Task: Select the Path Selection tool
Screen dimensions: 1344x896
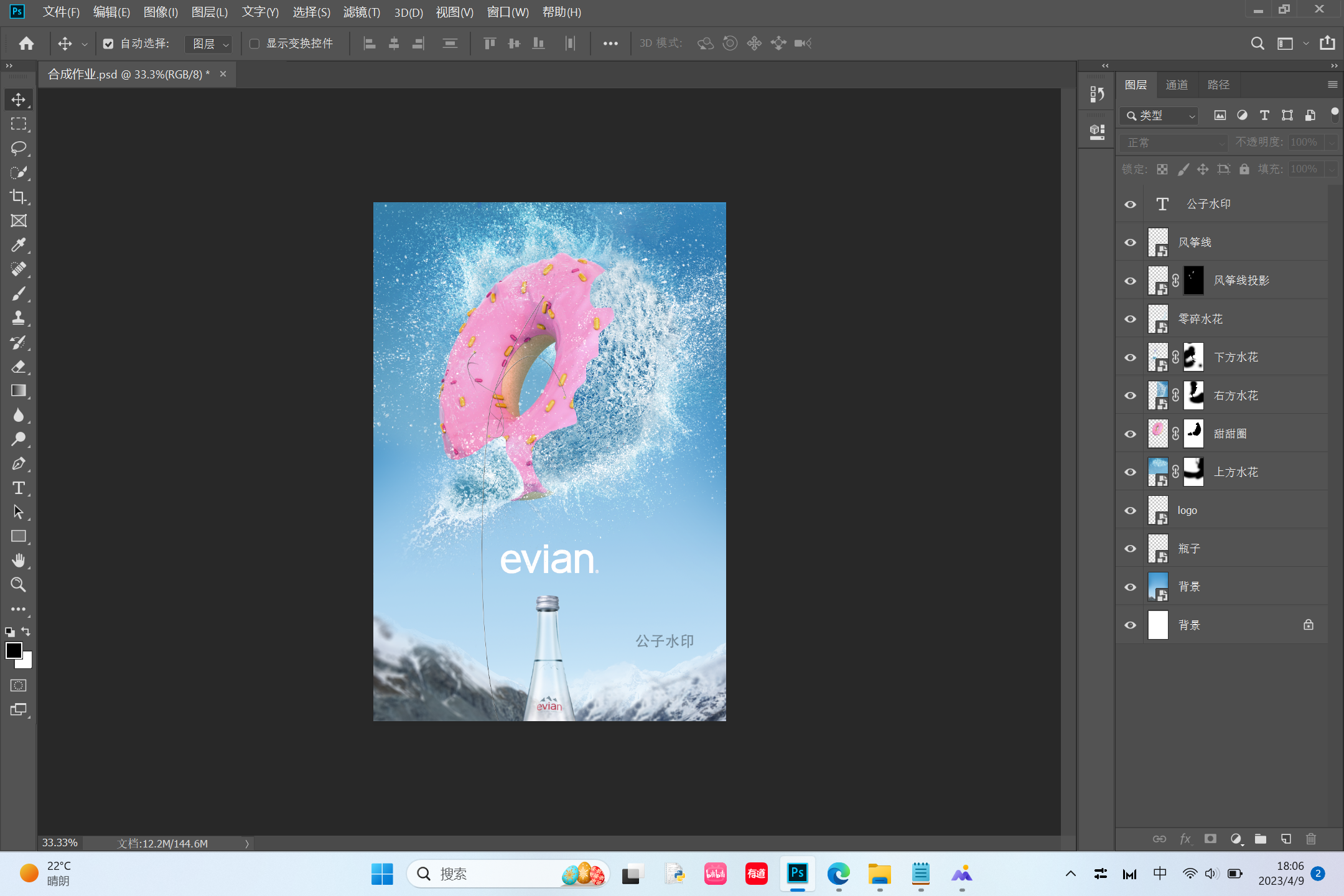Action: pyautogui.click(x=19, y=512)
